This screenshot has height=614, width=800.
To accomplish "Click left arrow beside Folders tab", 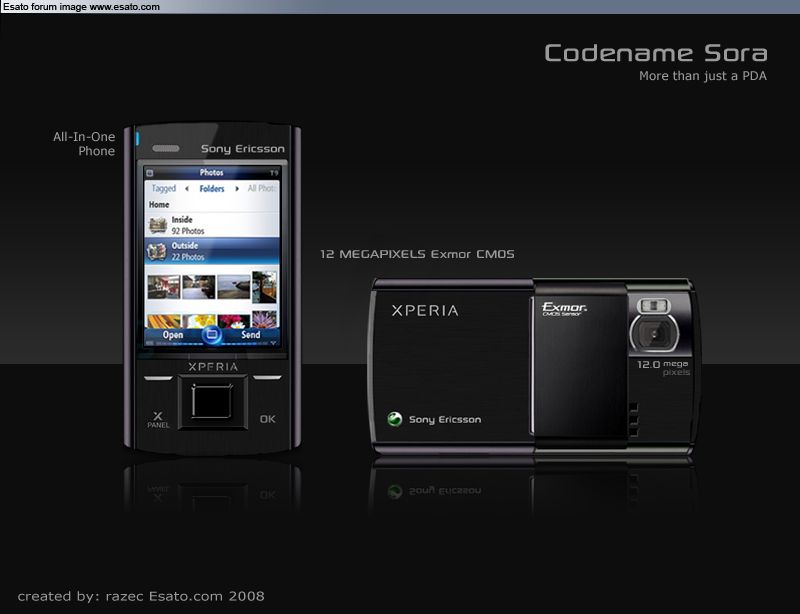I will [186, 189].
